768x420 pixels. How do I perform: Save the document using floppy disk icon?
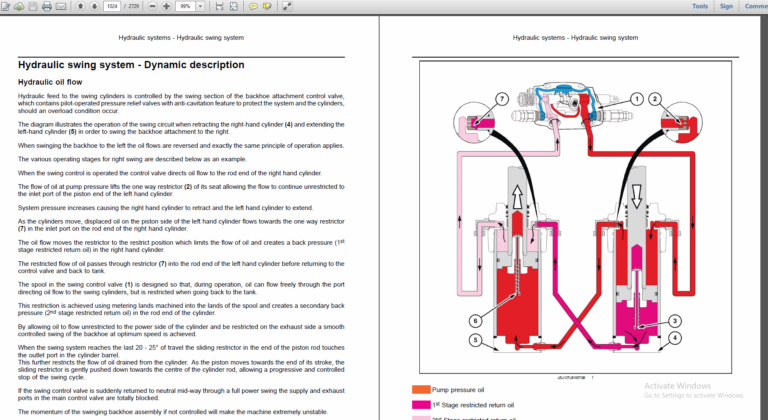[x=32, y=6]
